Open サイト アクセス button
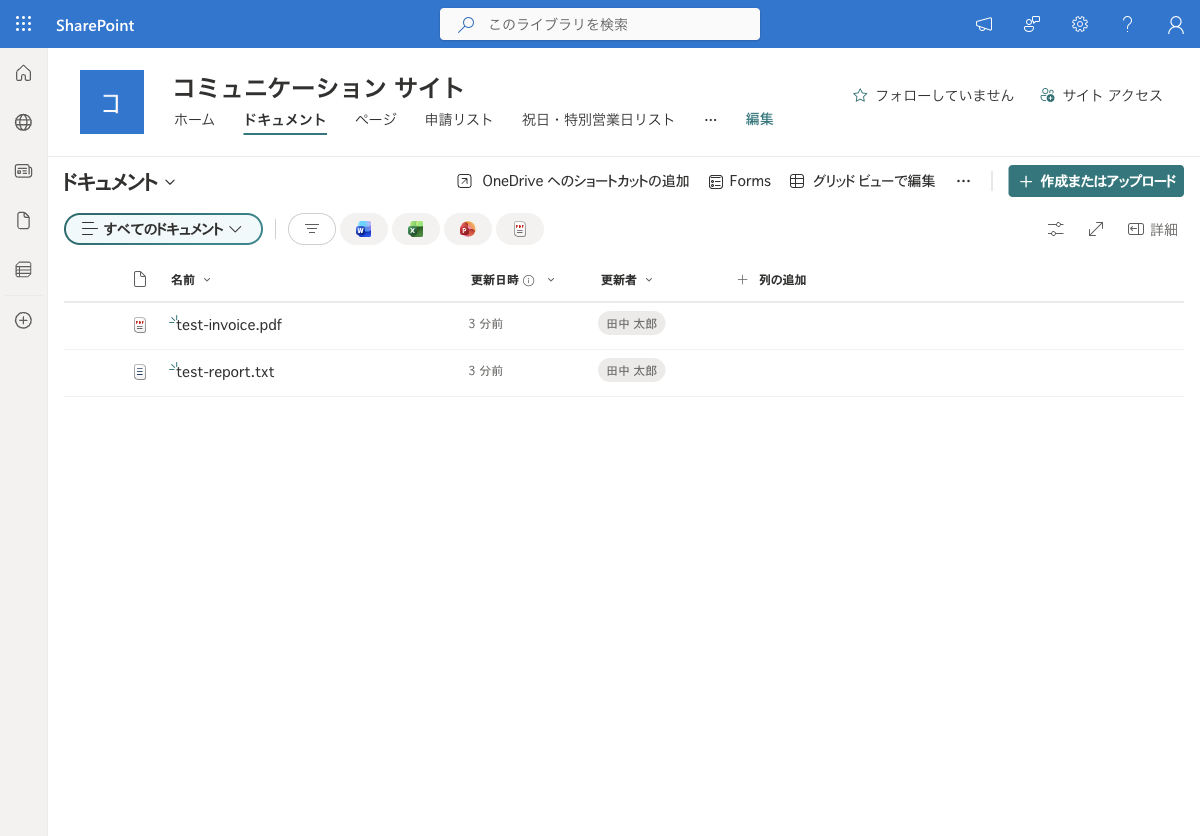This screenshot has height=836, width=1200. click(x=1101, y=95)
